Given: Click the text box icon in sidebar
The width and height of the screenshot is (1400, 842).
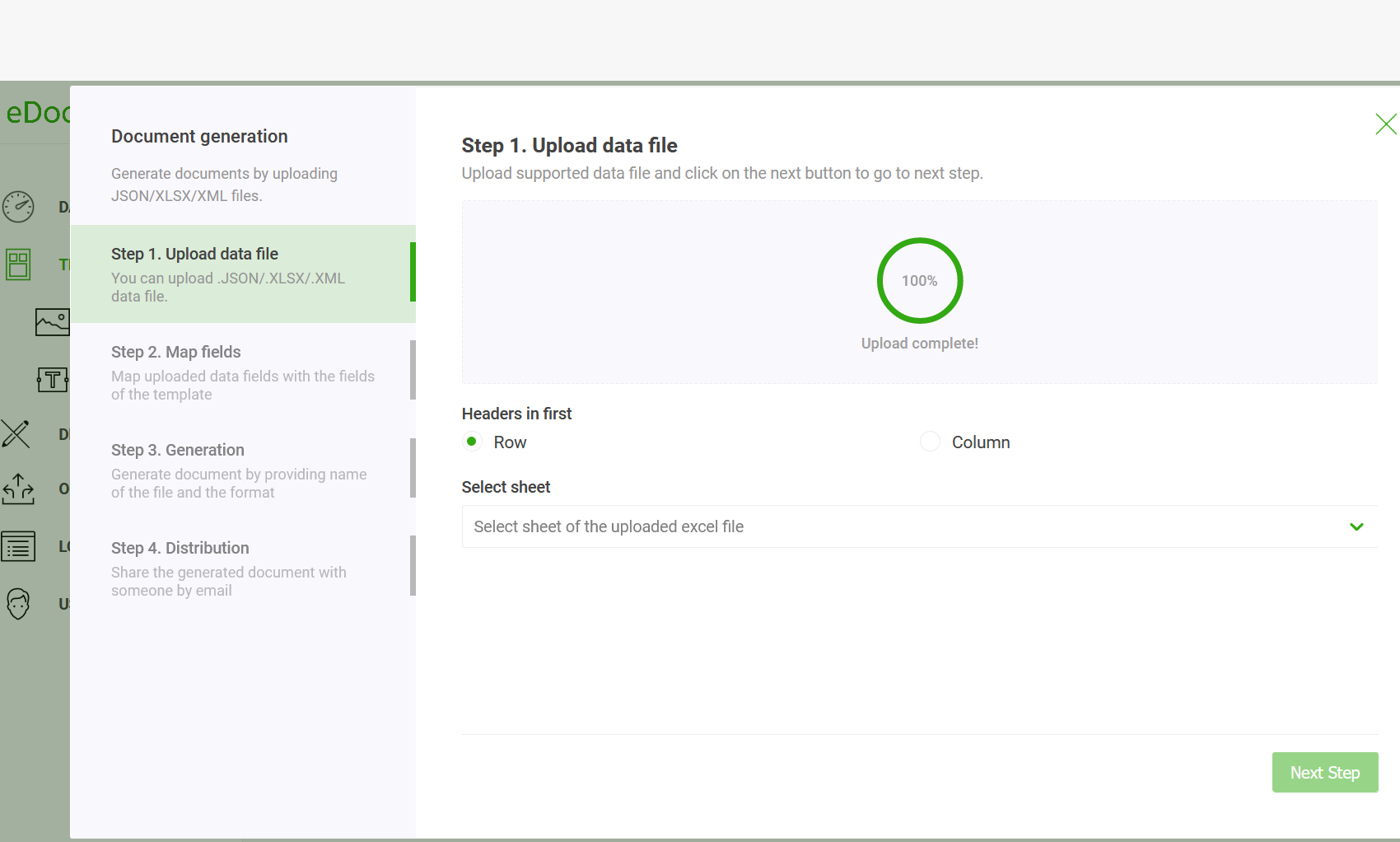Looking at the screenshot, I should pos(52,379).
